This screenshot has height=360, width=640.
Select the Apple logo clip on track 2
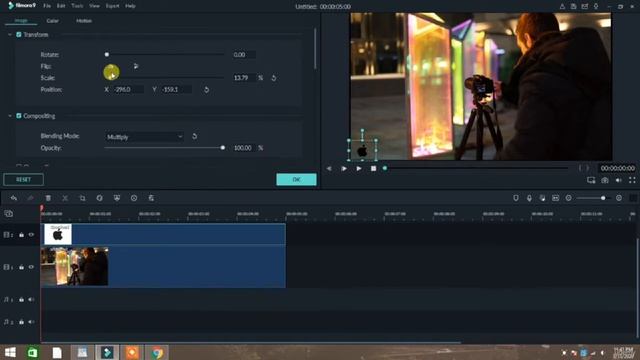tap(163, 234)
